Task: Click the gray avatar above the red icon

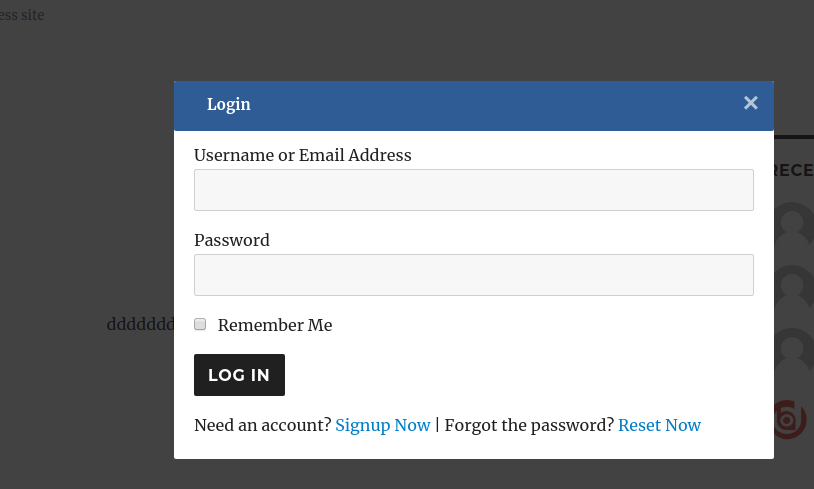Action: [794, 349]
